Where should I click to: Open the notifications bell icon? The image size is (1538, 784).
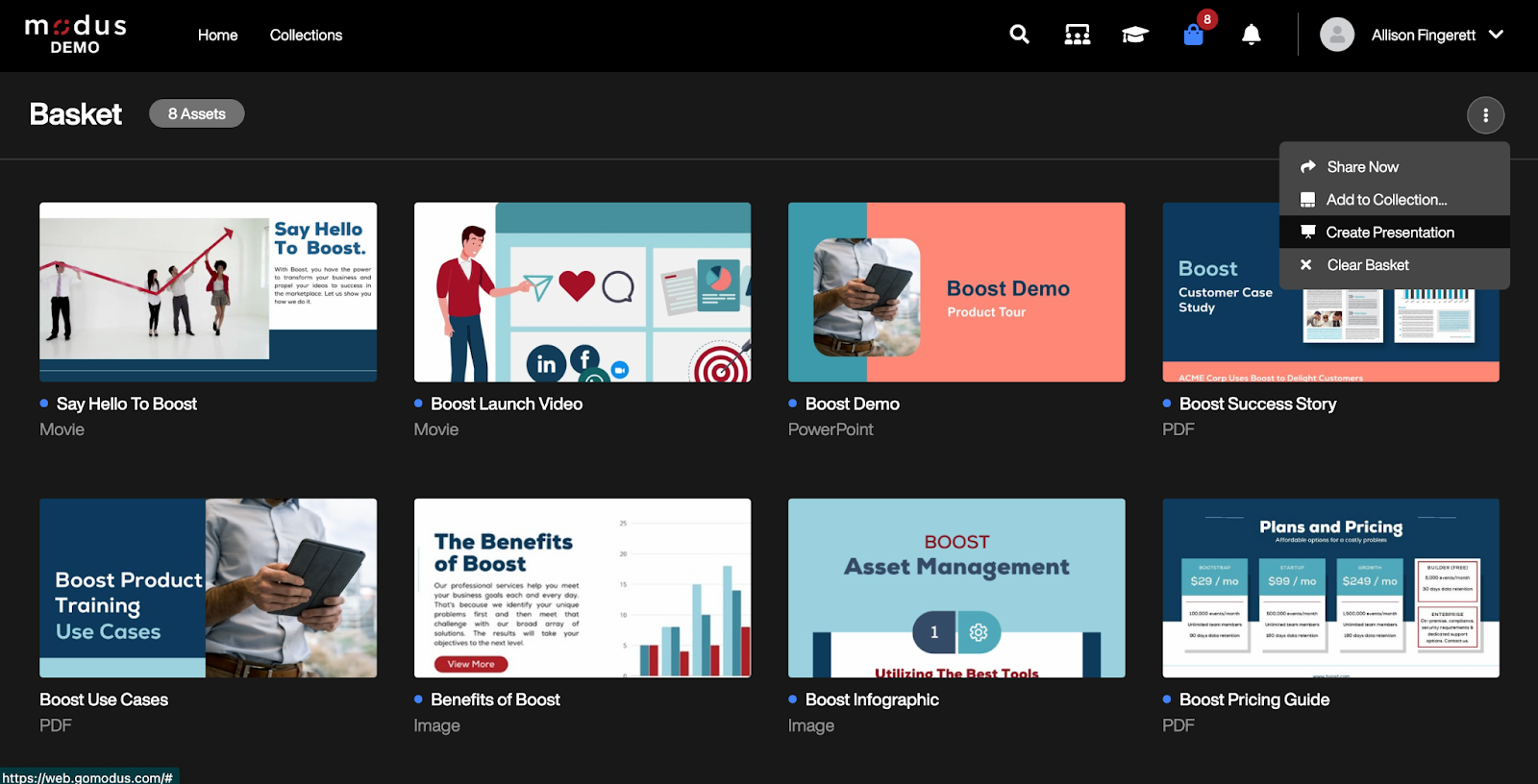tap(1251, 36)
